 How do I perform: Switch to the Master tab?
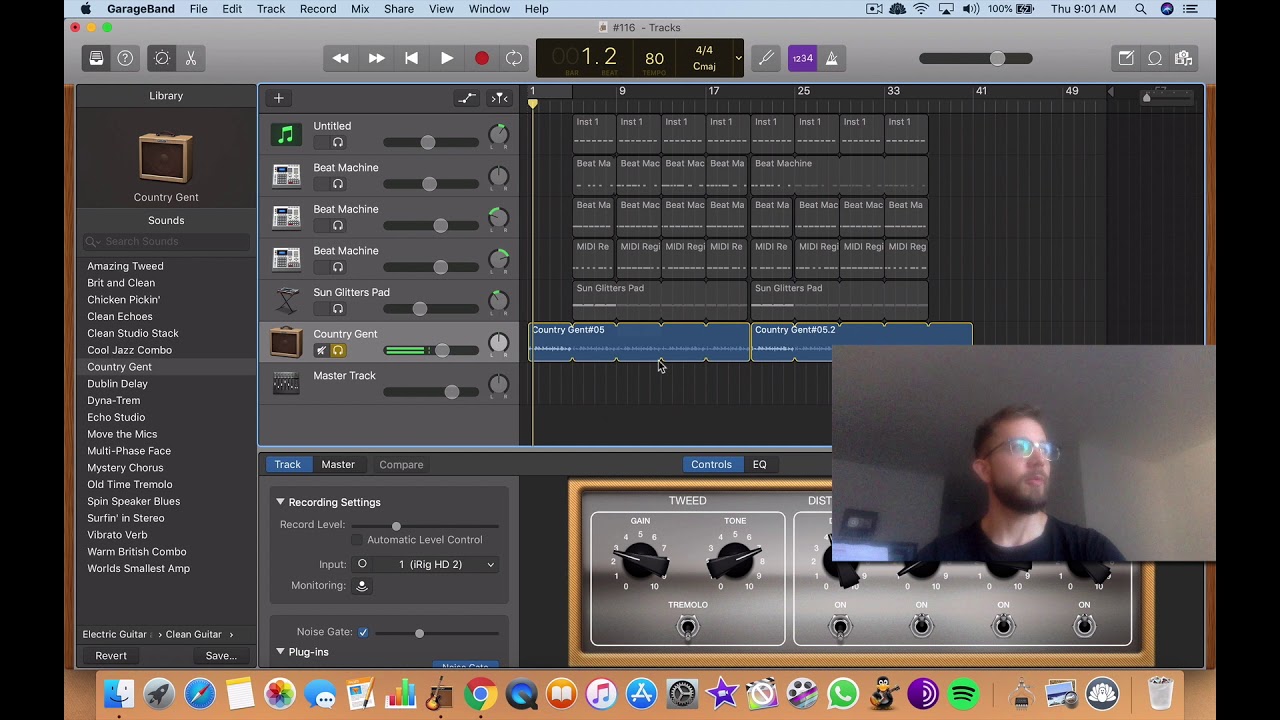tap(338, 464)
